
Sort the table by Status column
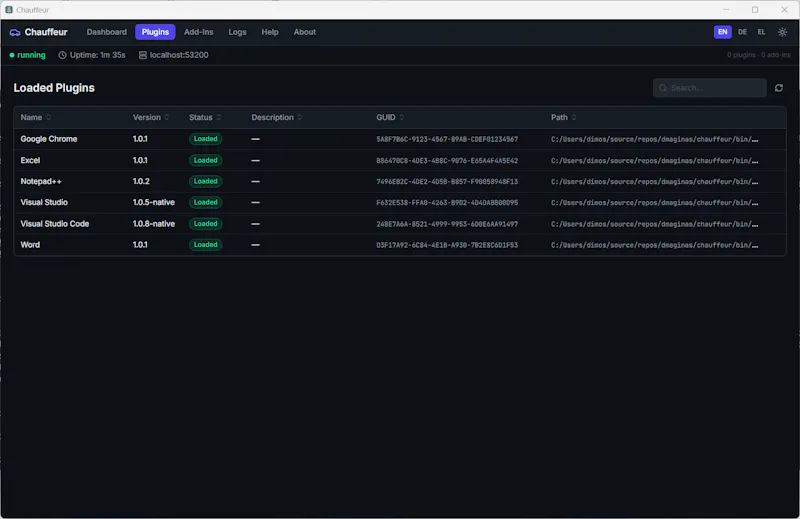point(205,117)
